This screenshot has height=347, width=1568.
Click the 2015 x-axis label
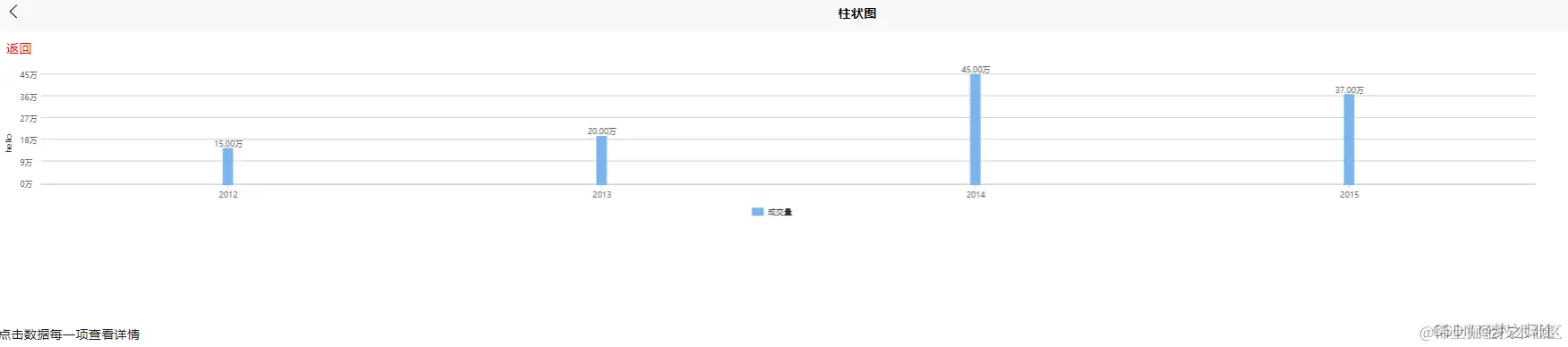1349,194
